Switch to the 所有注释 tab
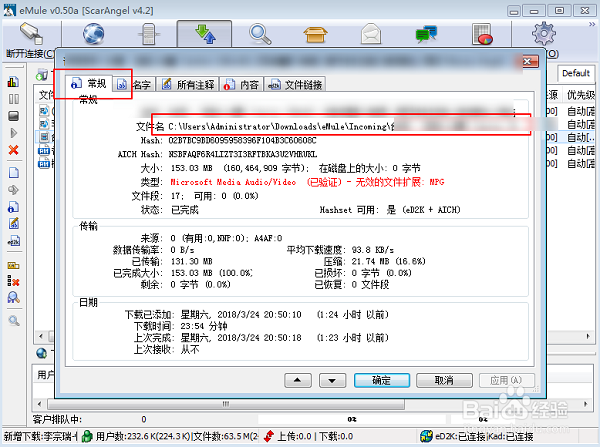This screenshot has height=447, width=600. tap(188, 85)
